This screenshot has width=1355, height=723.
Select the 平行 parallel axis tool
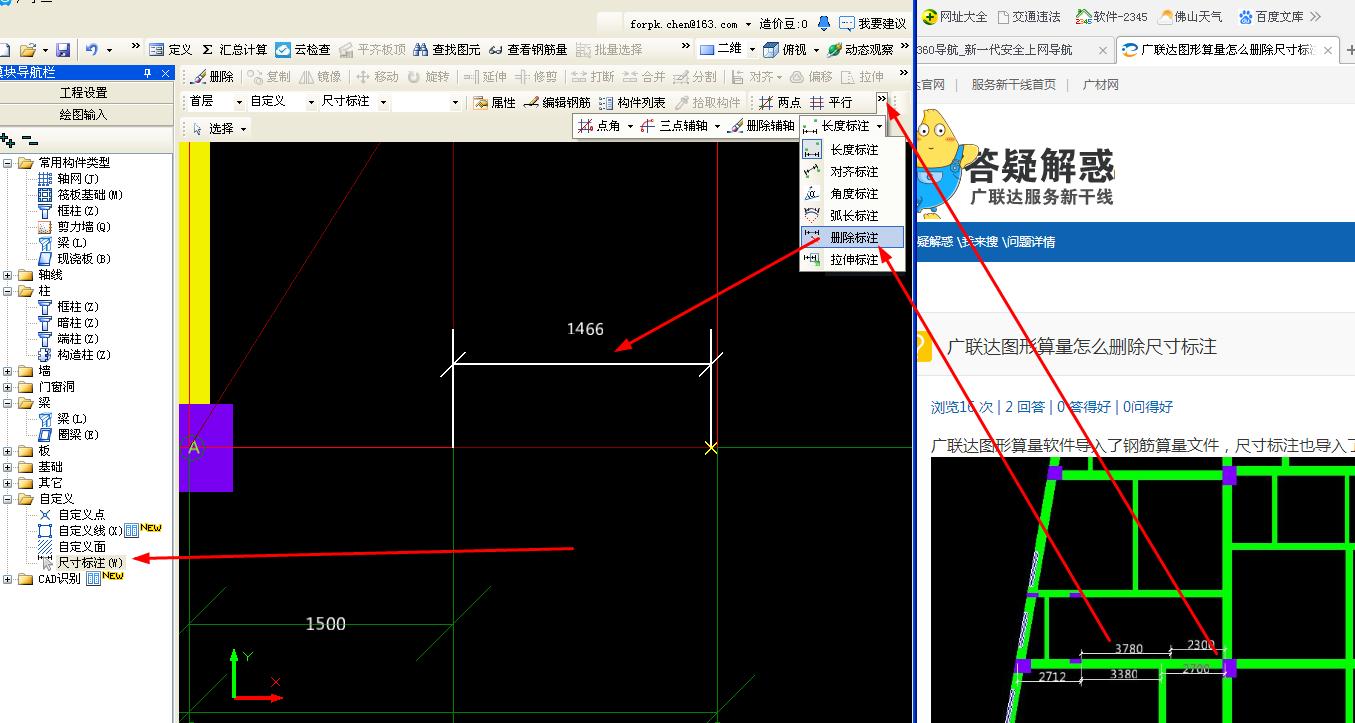(831, 102)
